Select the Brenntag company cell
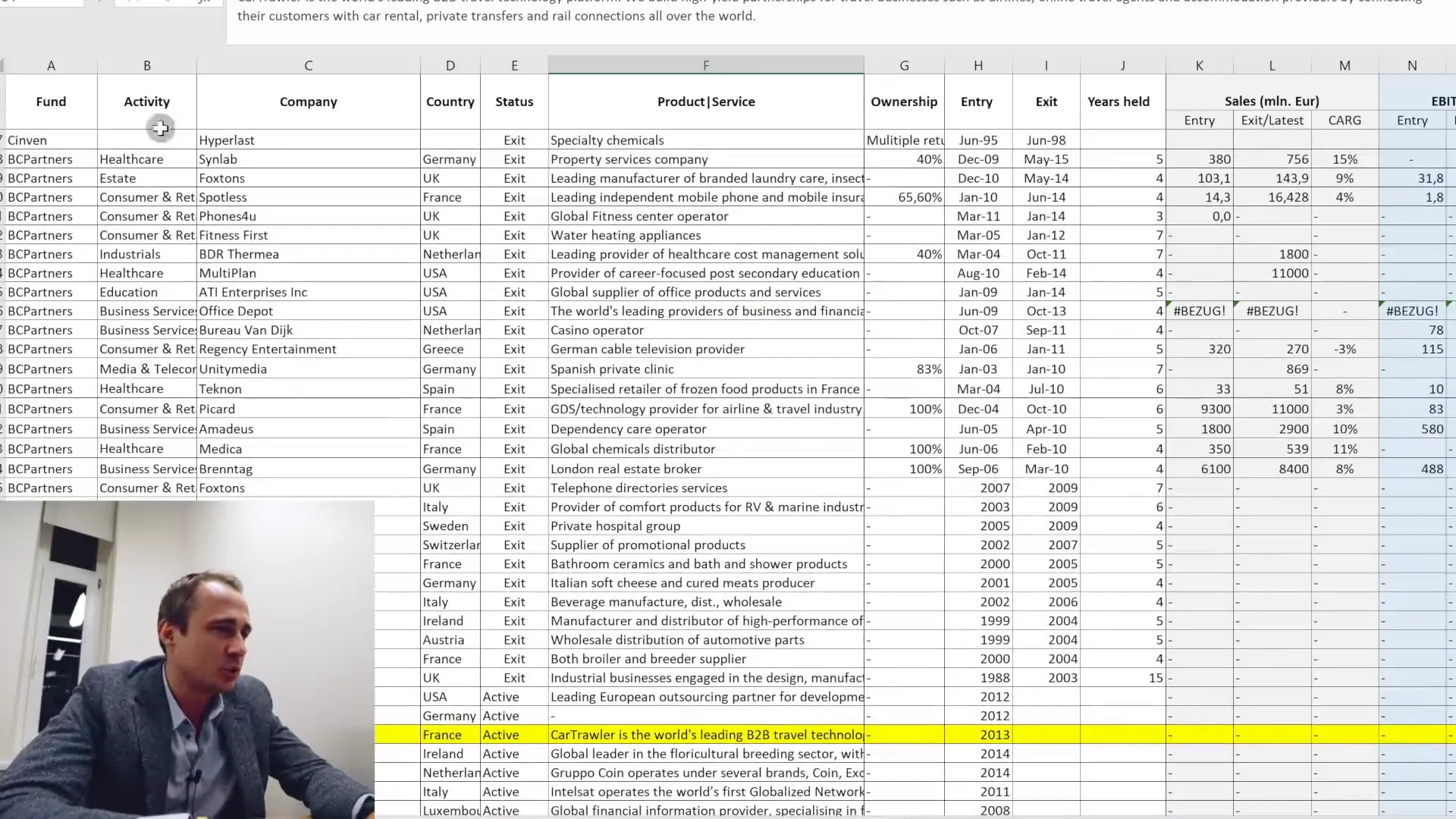Image resolution: width=1456 pixels, height=819 pixels. click(308, 468)
